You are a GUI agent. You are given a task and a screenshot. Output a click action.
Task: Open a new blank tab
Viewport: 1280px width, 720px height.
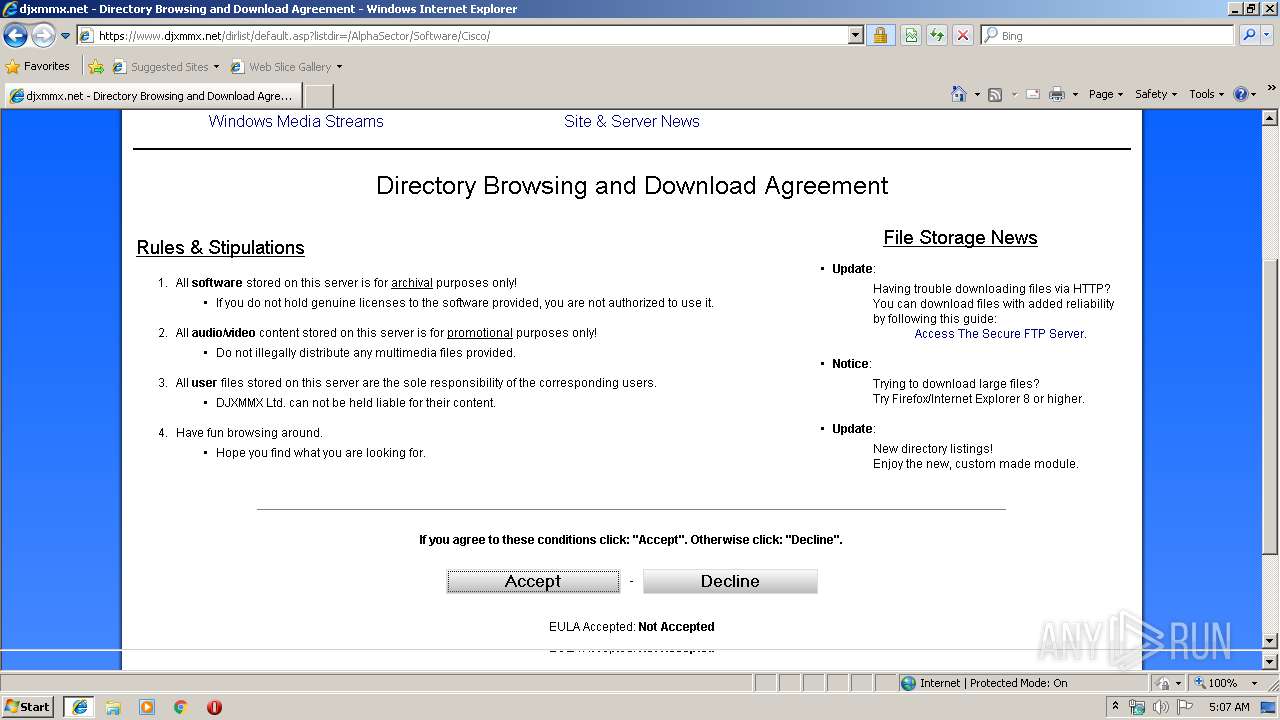point(318,96)
